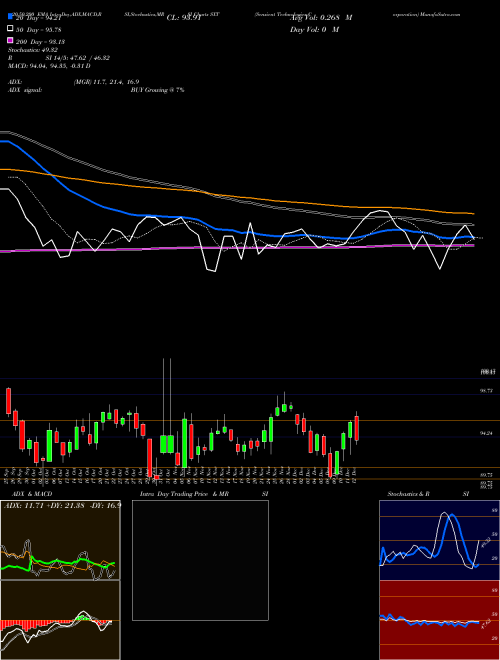Click the white 50 Day legend square
Image resolution: width=500 pixels, height=660 pixels.
(11, 29)
